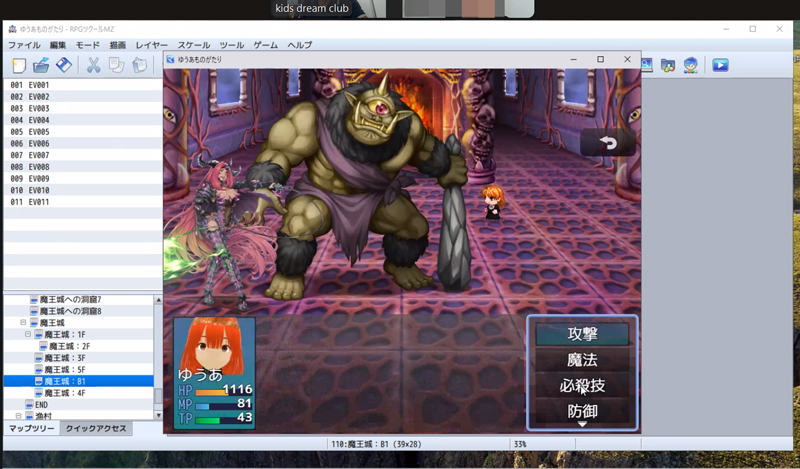Click the blue Playtest play icon
The width and height of the screenshot is (800, 469).
[720, 65]
